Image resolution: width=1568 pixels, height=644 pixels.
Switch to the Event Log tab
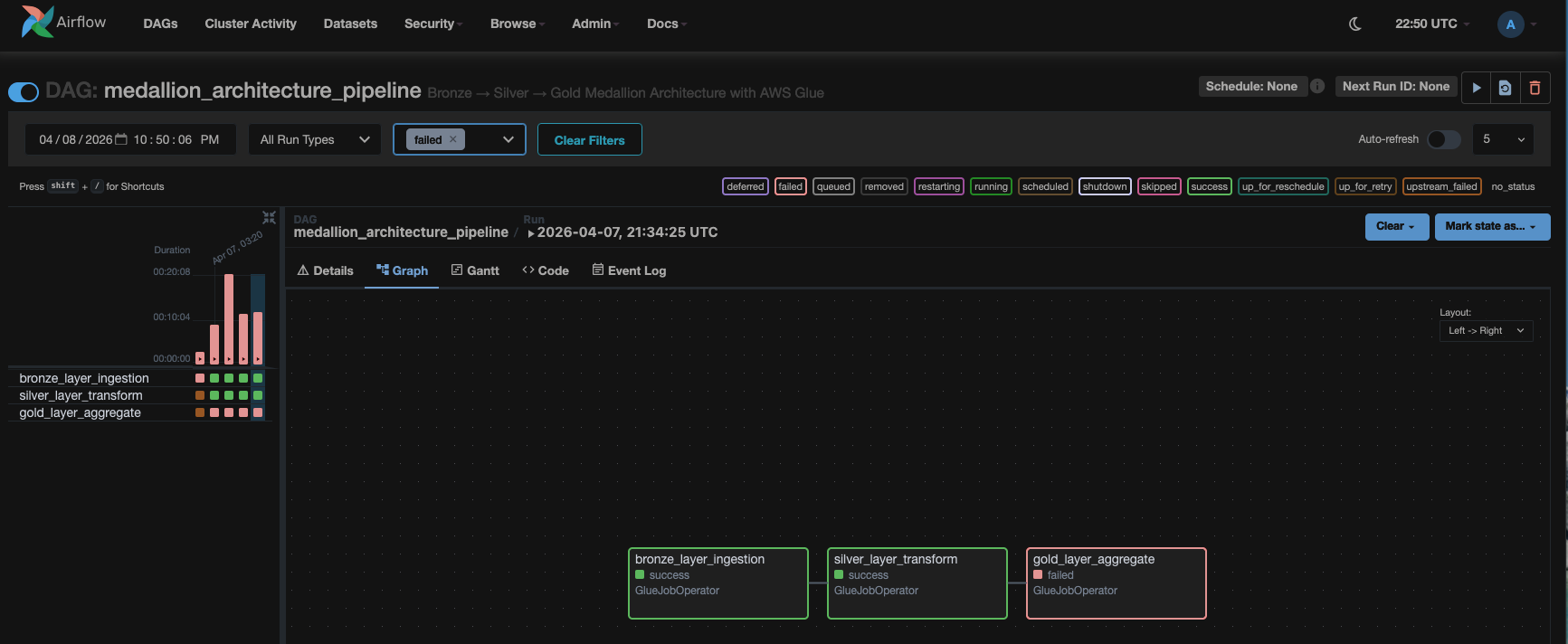[x=629, y=270]
